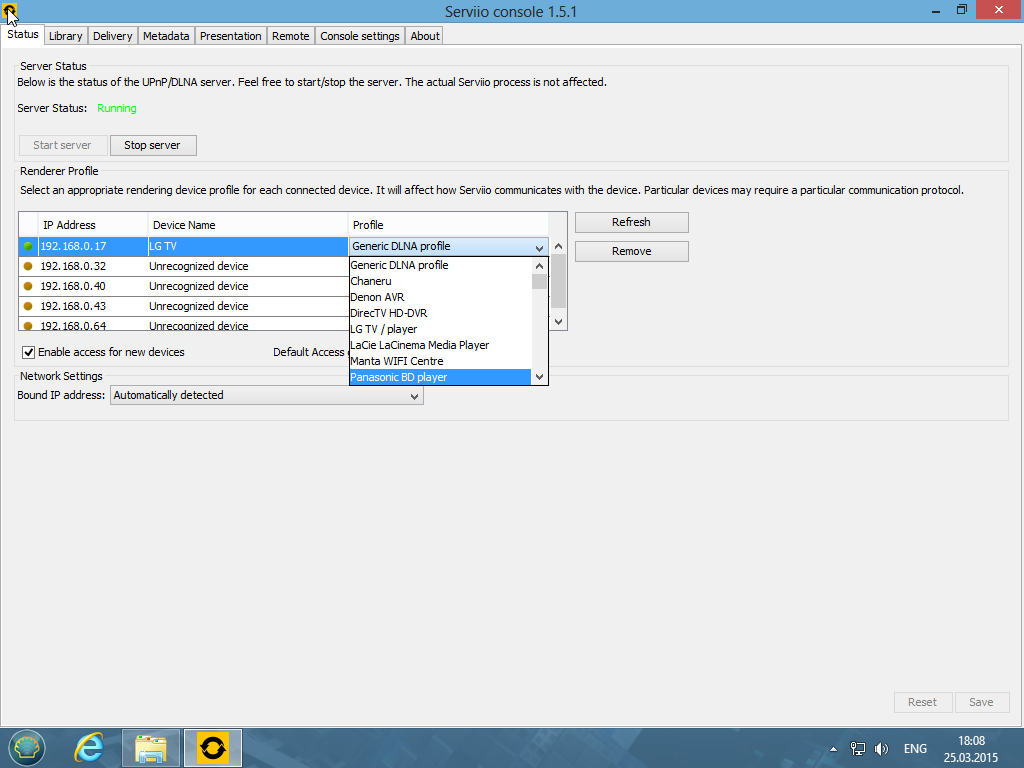Click the Serviio icon in the title bar
Screen dimensions: 1024x768
tap(10, 11)
